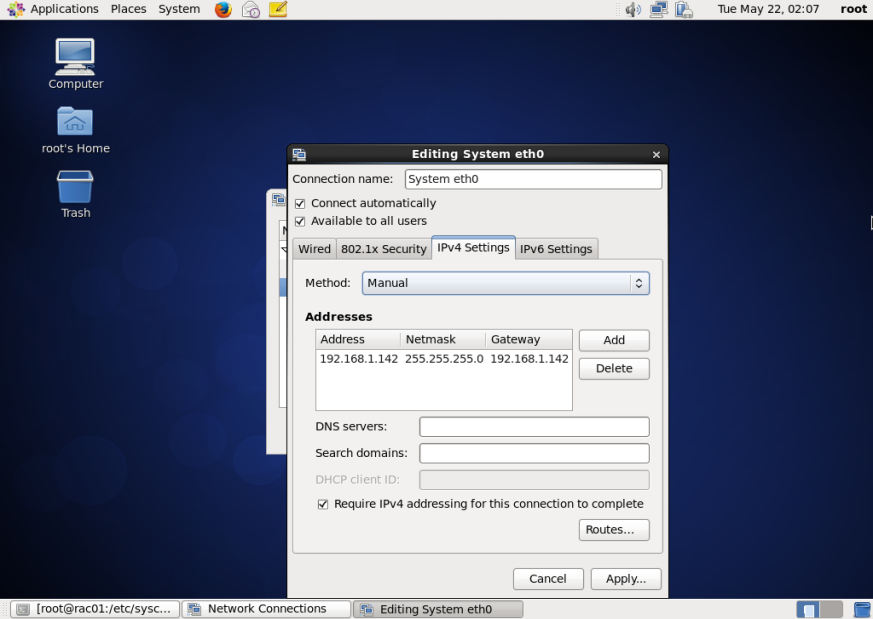Viewport: 873px width, 619px height.
Task: Open the network status icon in the tray
Action: coord(658,9)
